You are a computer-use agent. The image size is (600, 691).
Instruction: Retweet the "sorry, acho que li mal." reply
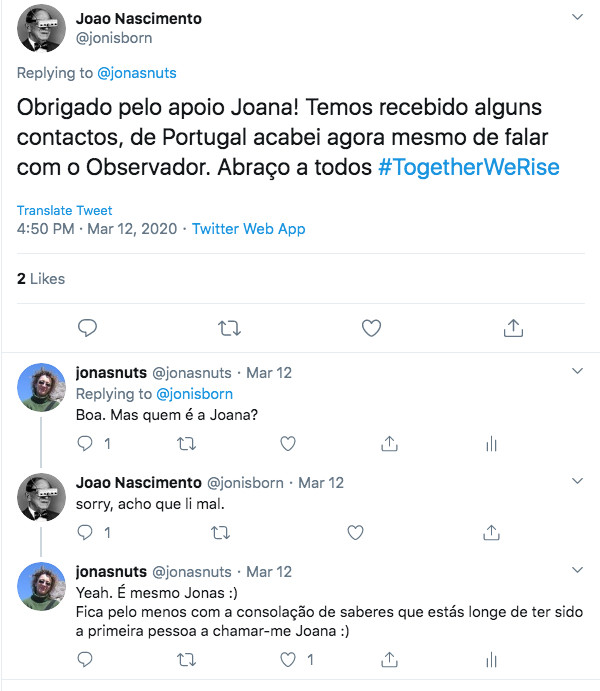click(x=220, y=533)
